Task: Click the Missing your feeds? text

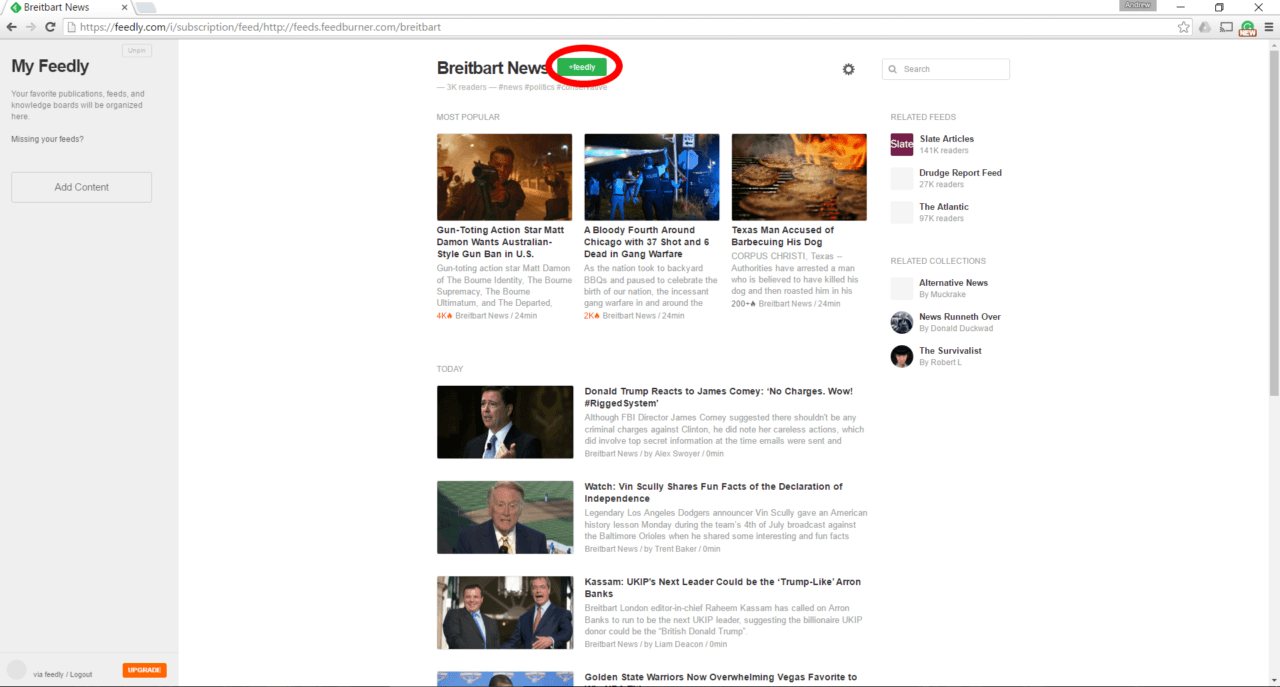Action: point(47,139)
